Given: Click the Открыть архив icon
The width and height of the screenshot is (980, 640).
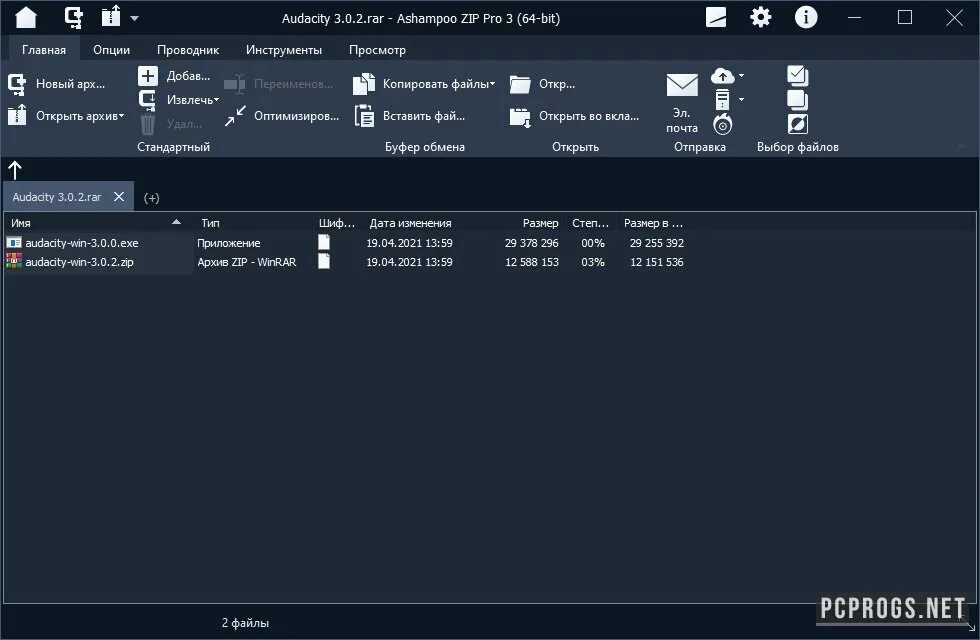Looking at the screenshot, I should coord(17,115).
